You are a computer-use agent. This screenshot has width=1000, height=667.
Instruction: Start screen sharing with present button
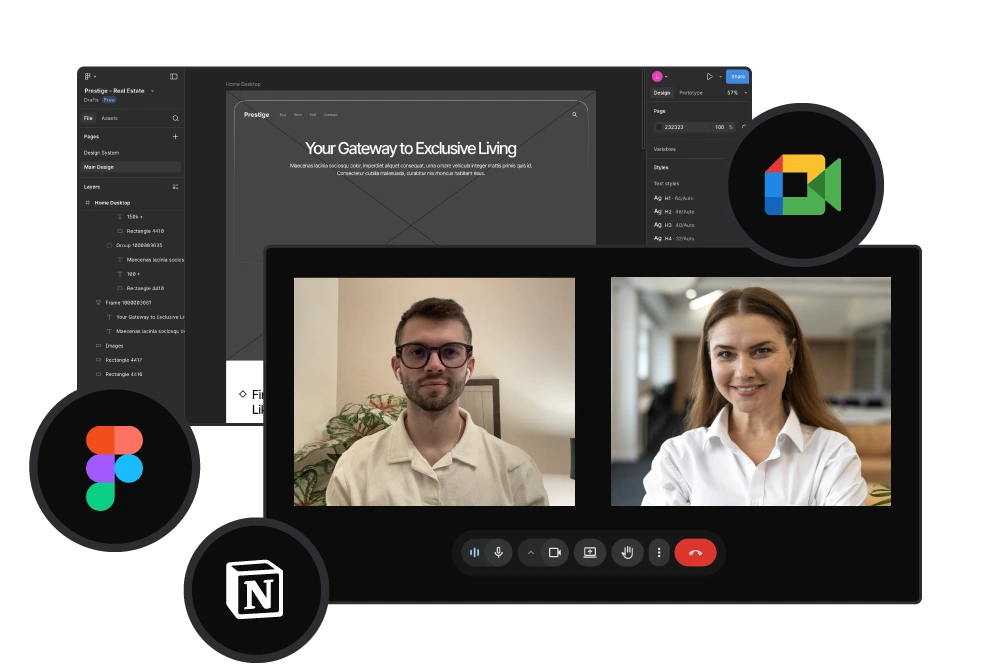click(590, 552)
